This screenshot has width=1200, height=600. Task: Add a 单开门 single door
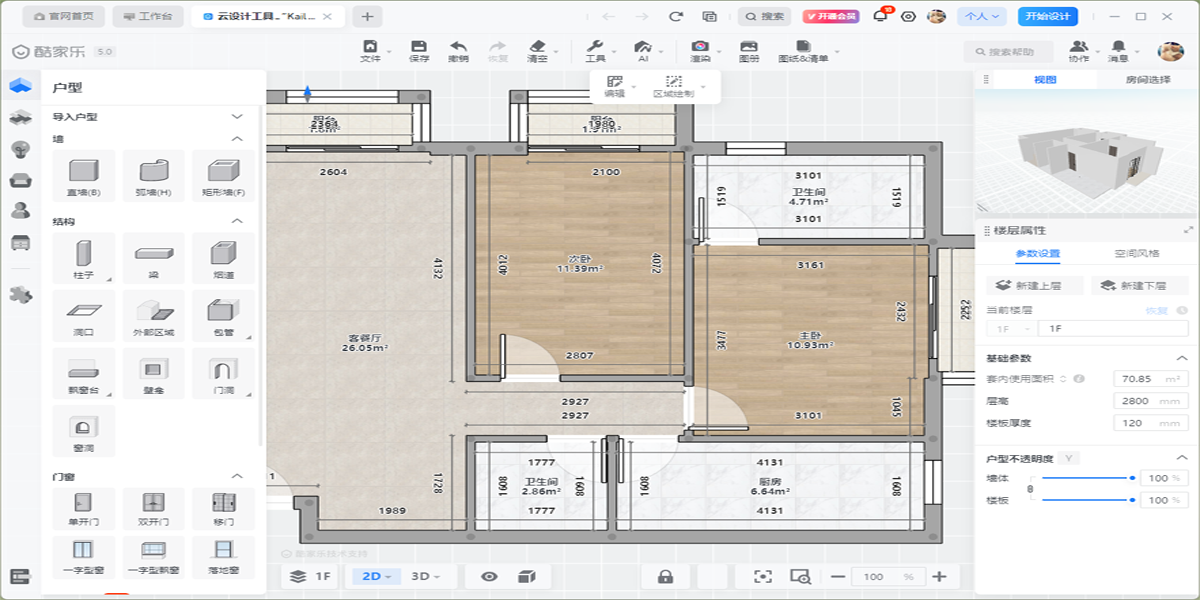click(84, 507)
